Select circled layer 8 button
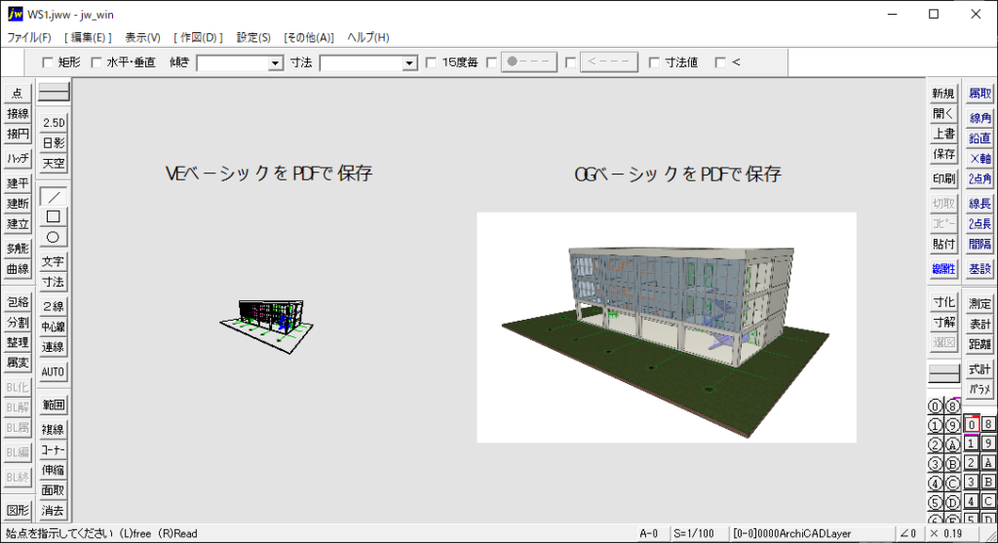The width and height of the screenshot is (998, 543). click(x=952, y=406)
